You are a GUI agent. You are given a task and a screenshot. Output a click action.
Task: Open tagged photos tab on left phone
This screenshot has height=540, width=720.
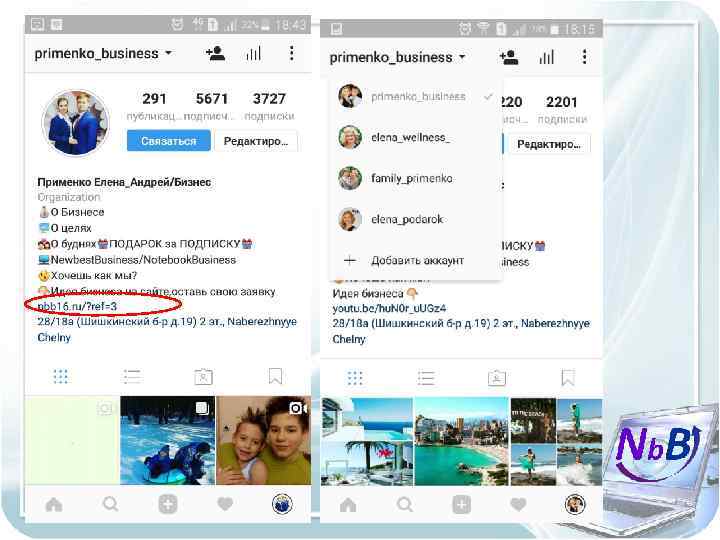[203, 377]
